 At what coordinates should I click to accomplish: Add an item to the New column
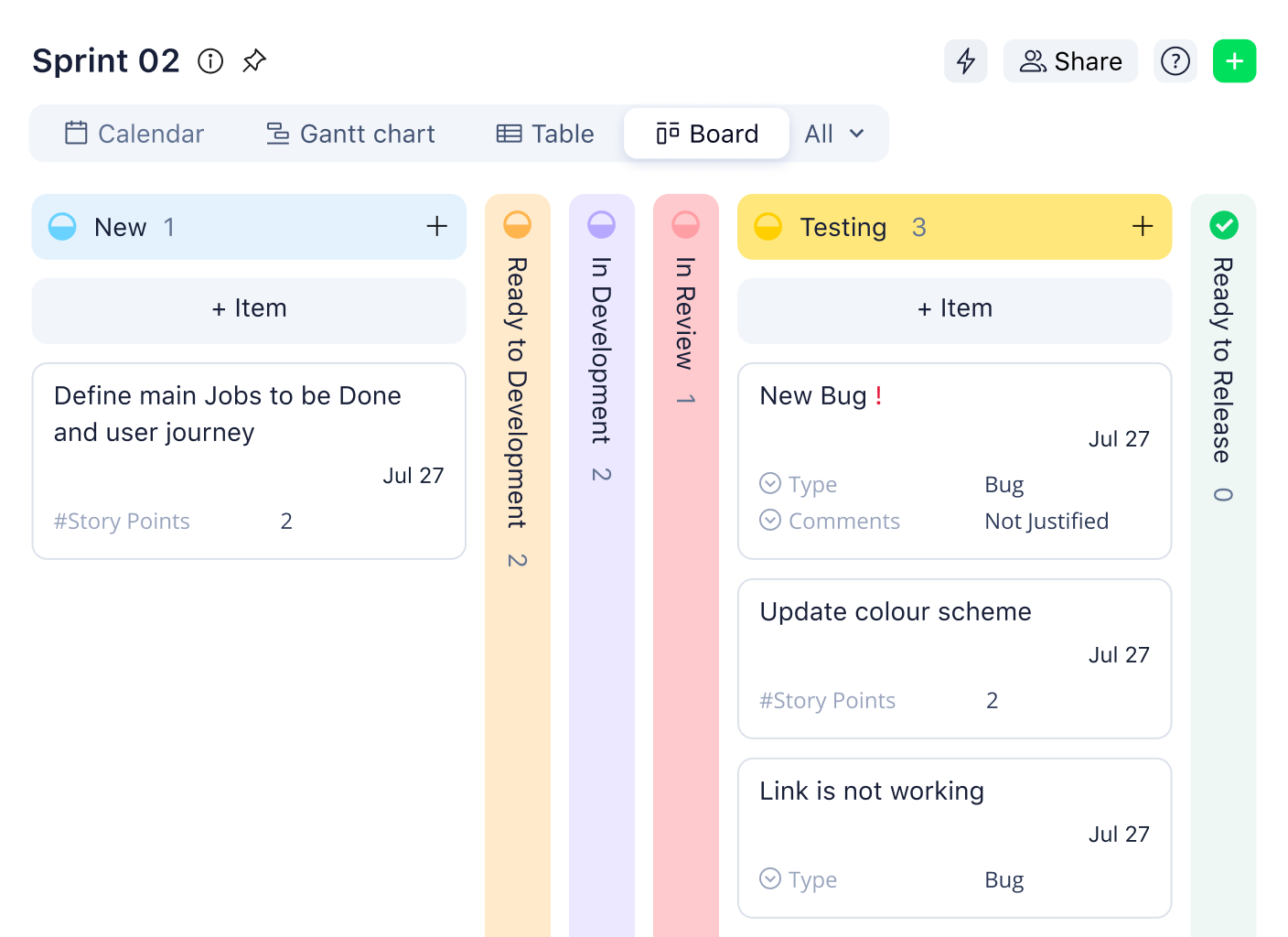pos(249,310)
